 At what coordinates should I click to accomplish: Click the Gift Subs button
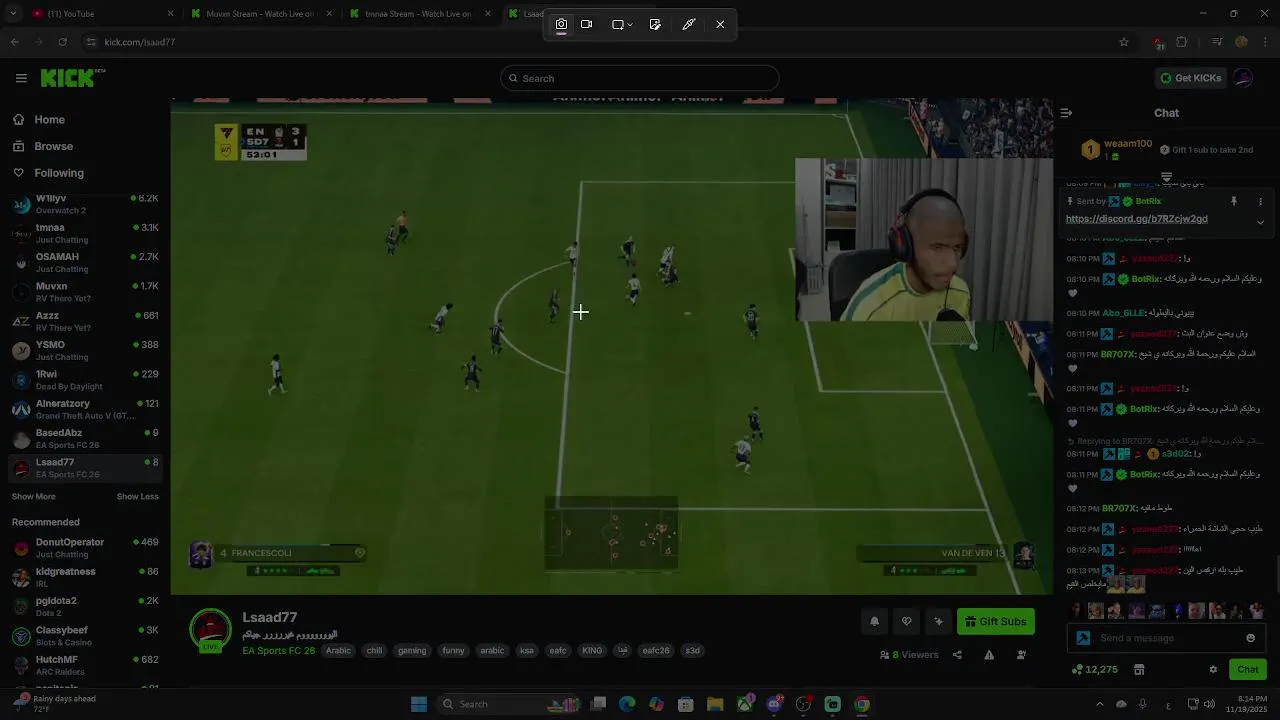click(x=996, y=622)
